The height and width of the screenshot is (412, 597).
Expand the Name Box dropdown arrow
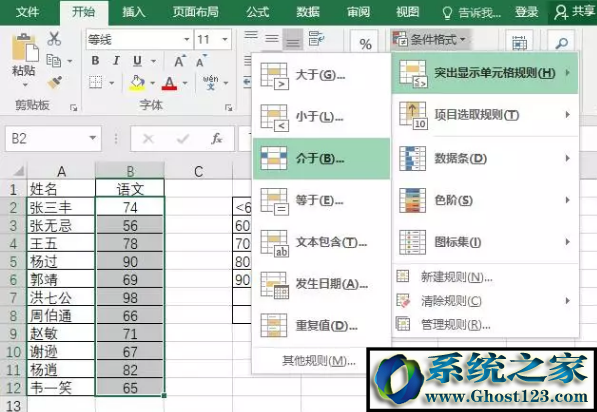click(x=93, y=138)
